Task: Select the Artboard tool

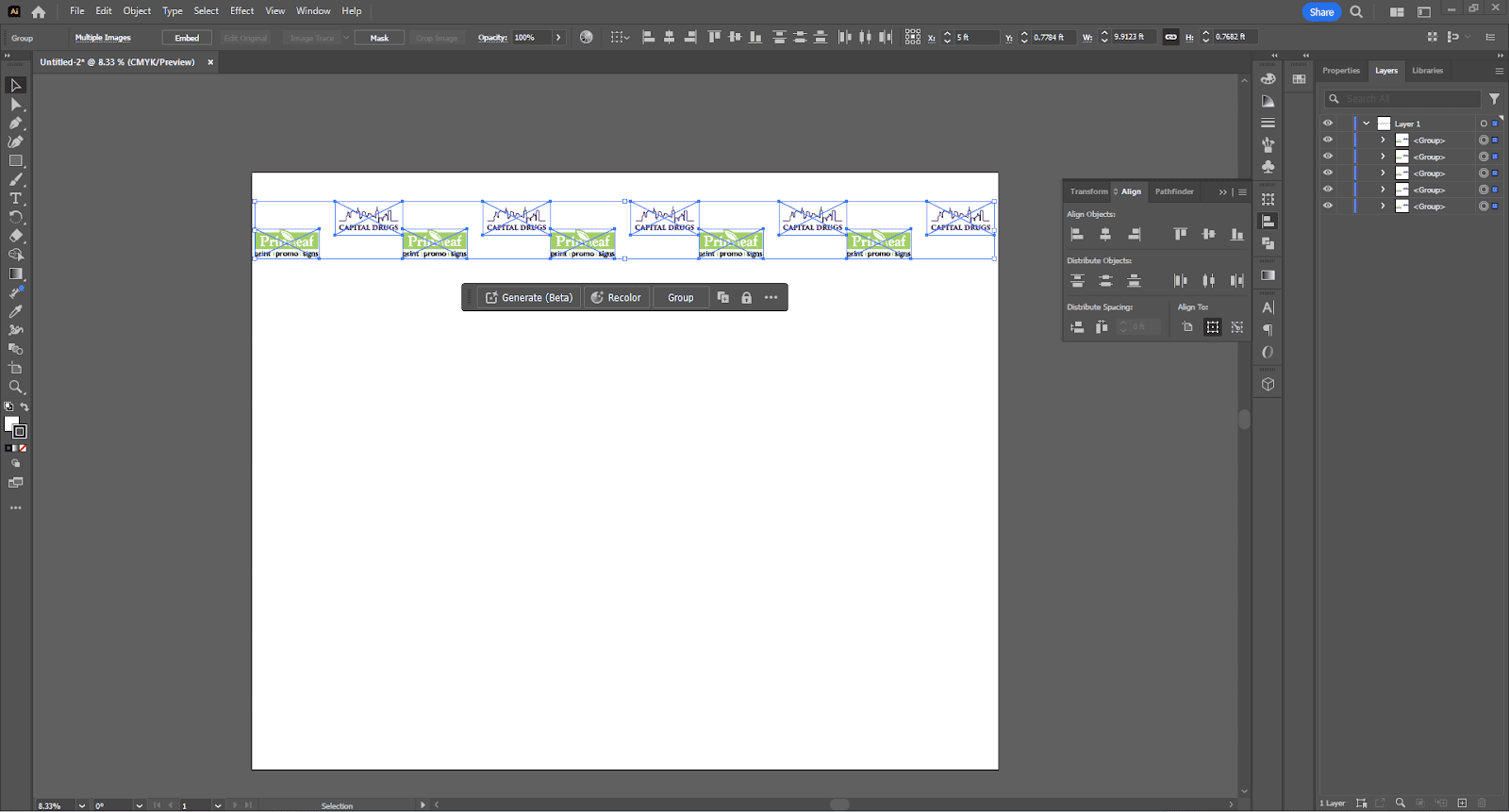Action: pyautogui.click(x=16, y=368)
